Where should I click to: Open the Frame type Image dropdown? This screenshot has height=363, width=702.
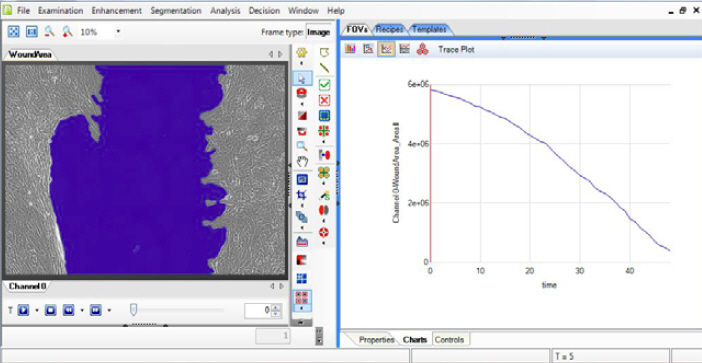point(318,32)
